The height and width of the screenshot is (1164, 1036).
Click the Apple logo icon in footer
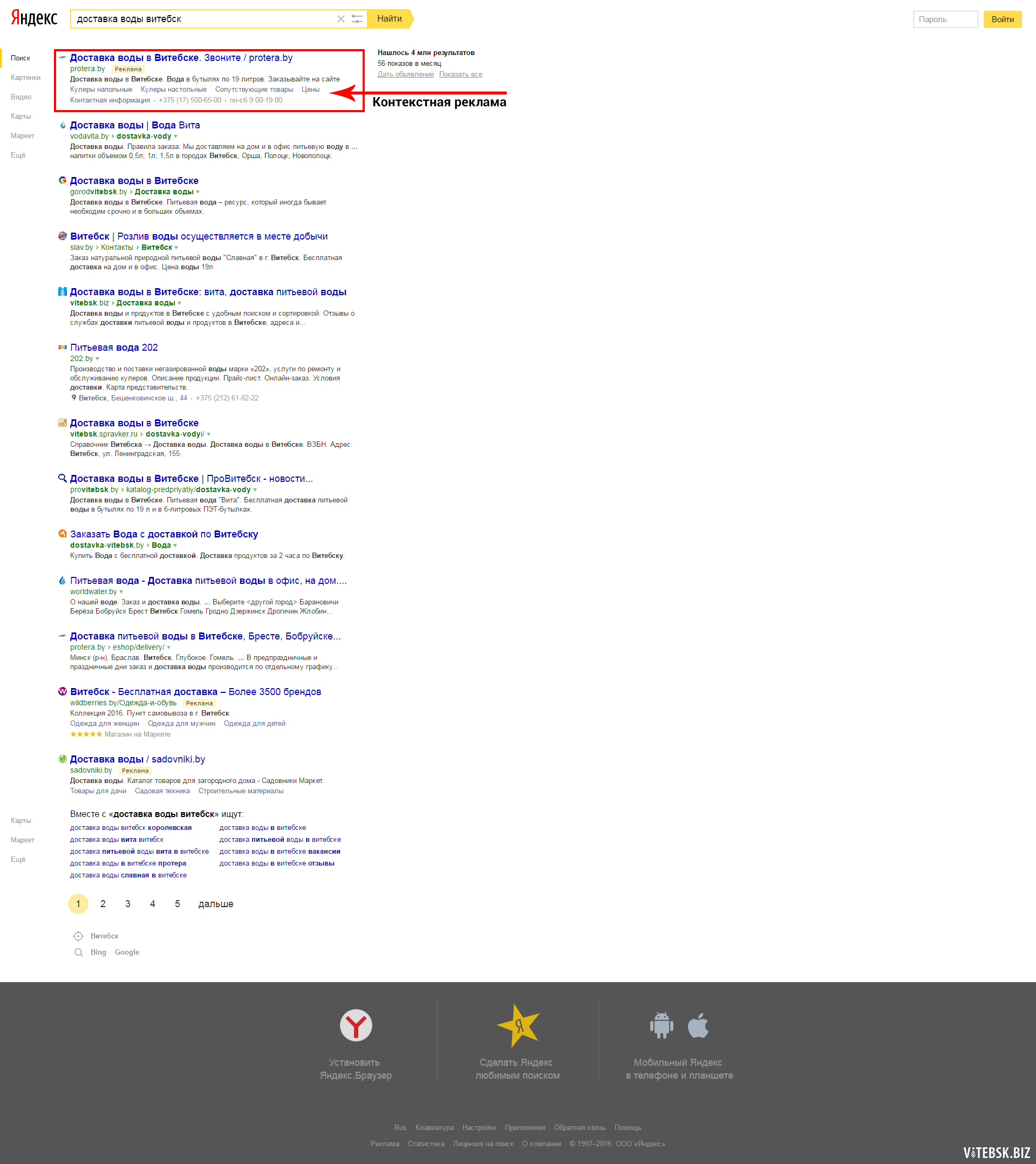698,1025
